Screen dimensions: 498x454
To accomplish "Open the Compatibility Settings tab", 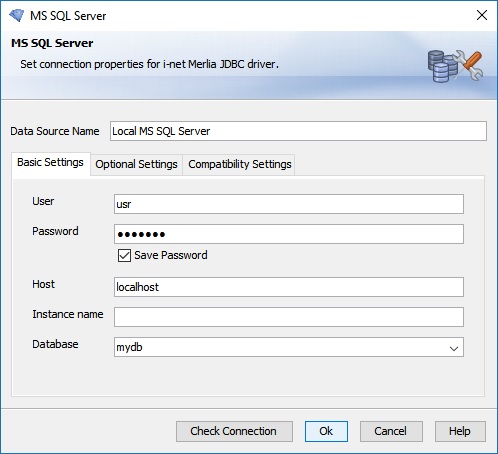I will 240,164.
